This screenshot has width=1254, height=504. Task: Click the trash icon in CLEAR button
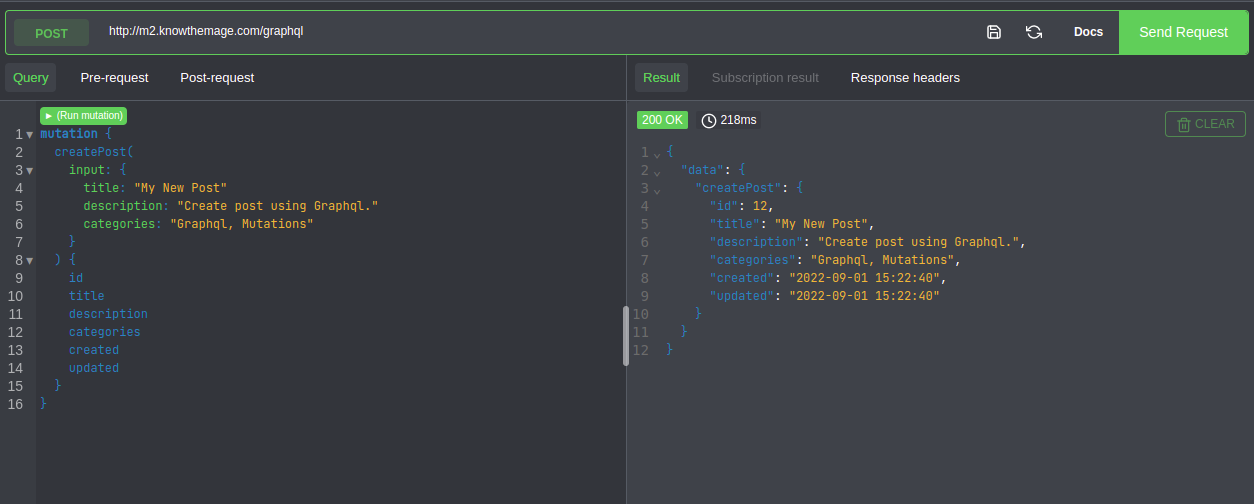coord(1184,124)
